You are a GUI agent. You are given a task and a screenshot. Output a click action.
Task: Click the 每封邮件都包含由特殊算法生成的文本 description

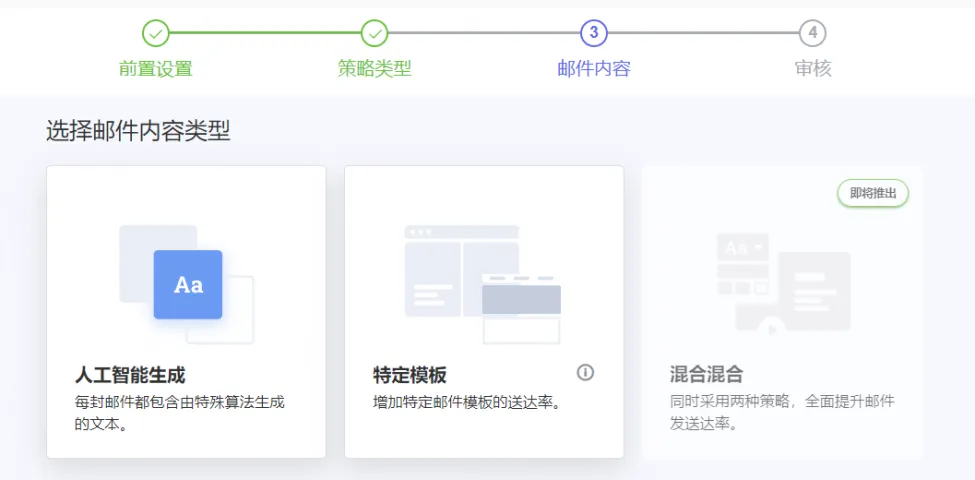tap(179, 412)
